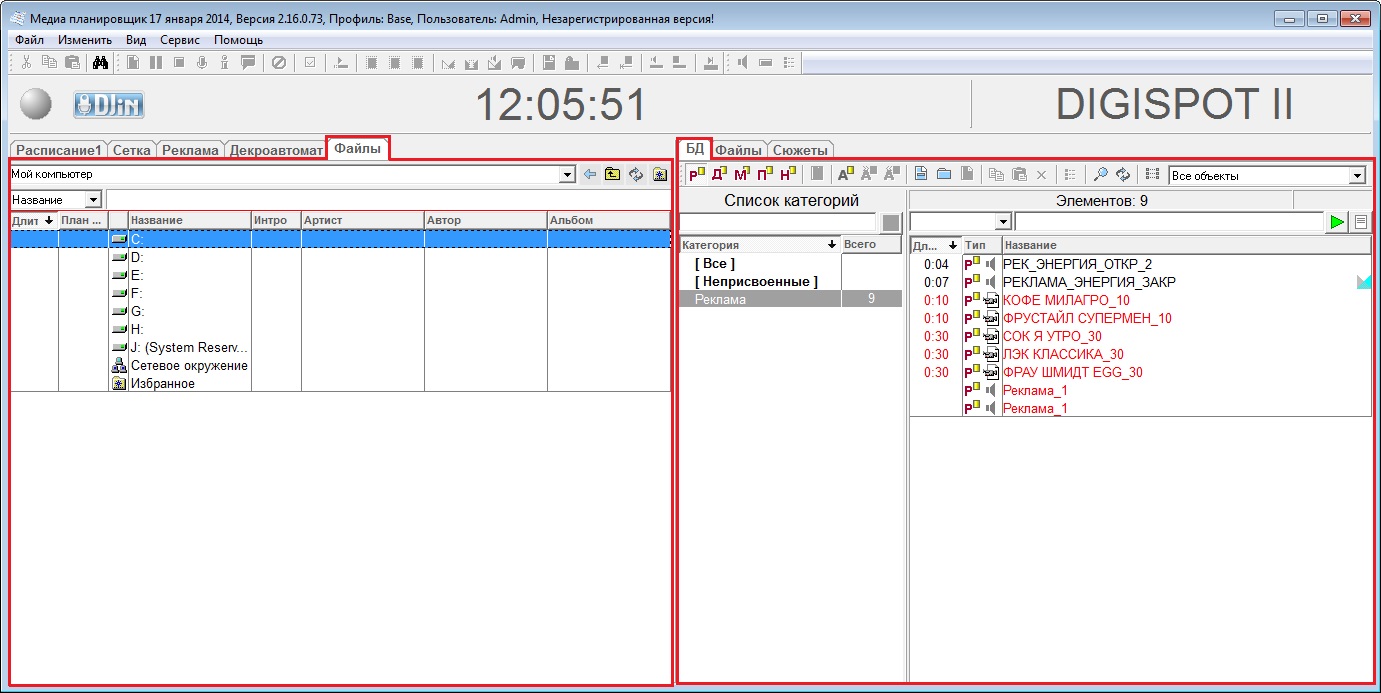Open the Вид menu
This screenshot has width=1381, height=693.
pos(136,40)
